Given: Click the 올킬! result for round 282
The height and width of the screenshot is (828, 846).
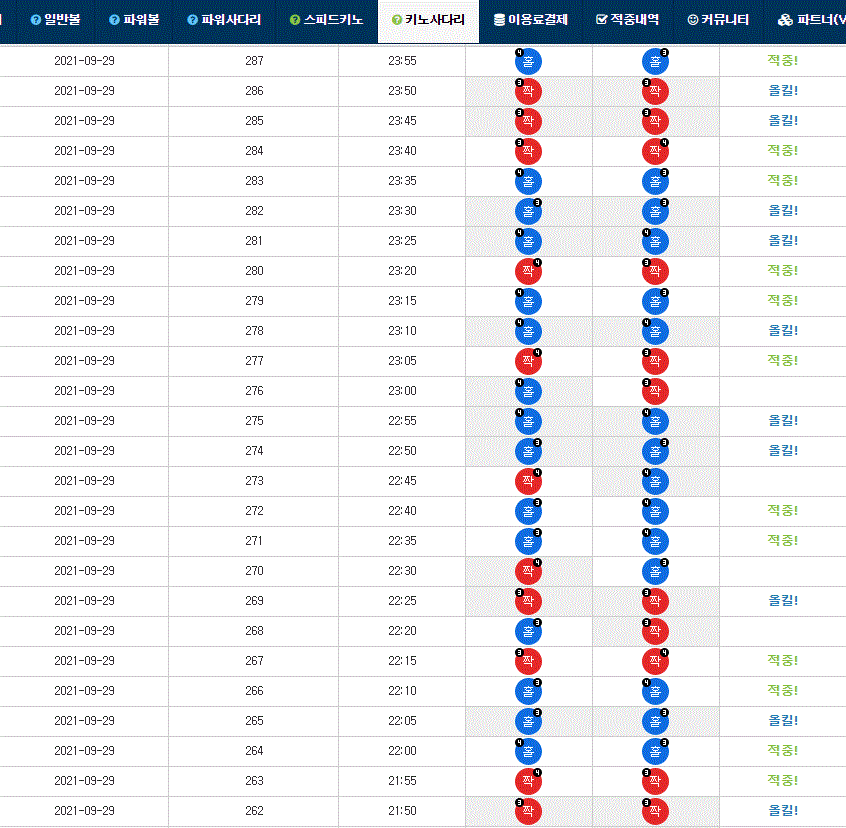Looking at the screenshot, I should click(x=783, y=210).
